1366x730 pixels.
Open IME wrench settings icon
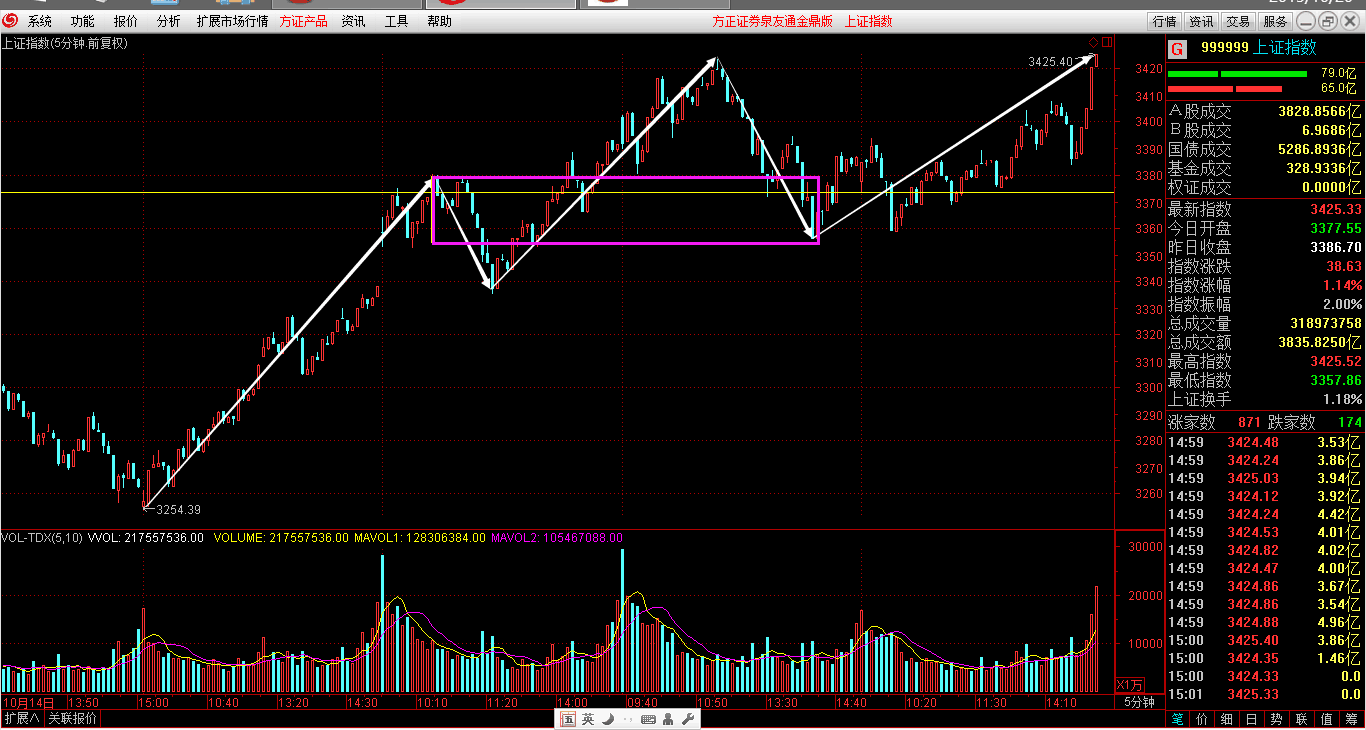688,719
